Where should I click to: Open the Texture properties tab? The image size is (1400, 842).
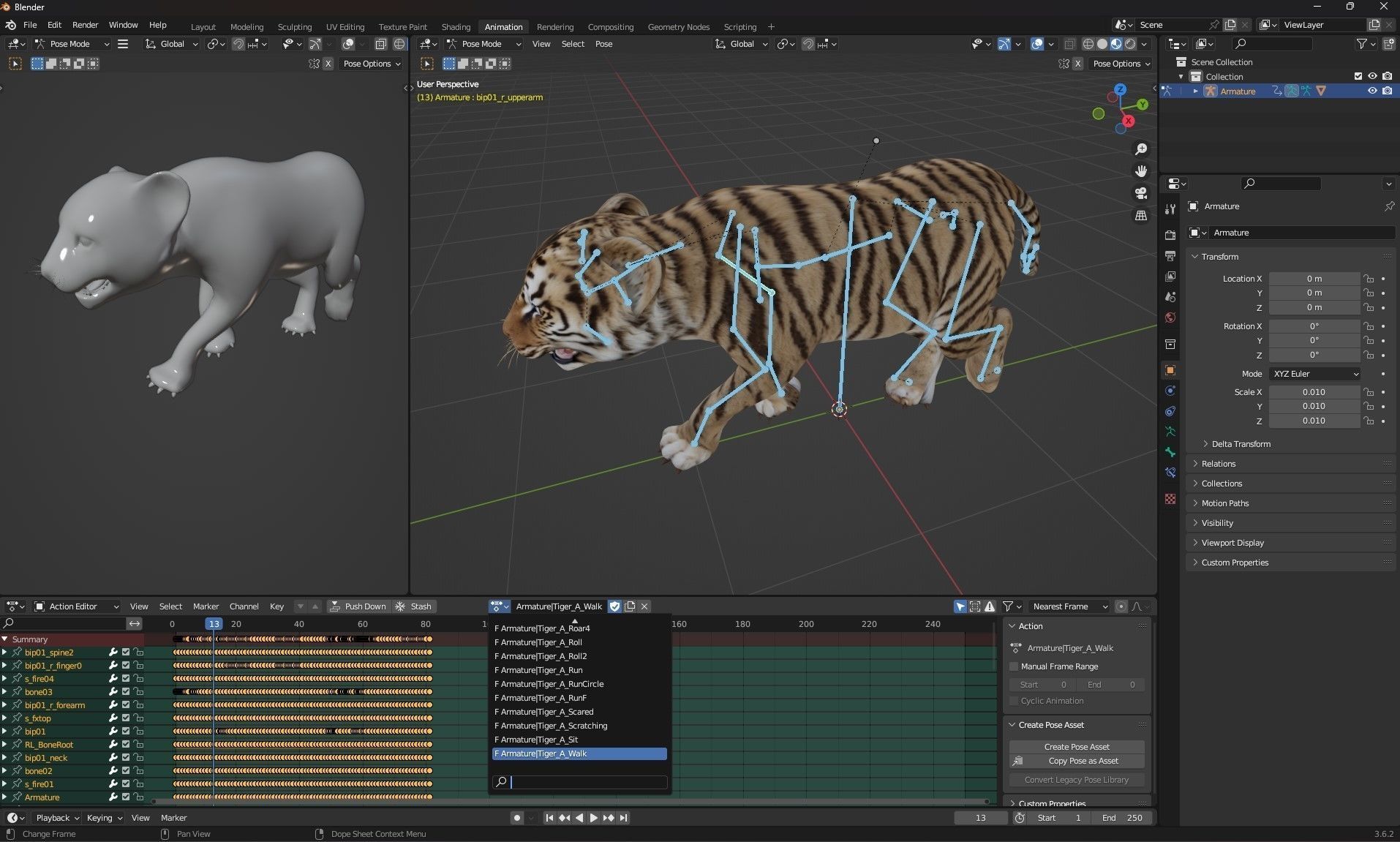coord(1170,499)
